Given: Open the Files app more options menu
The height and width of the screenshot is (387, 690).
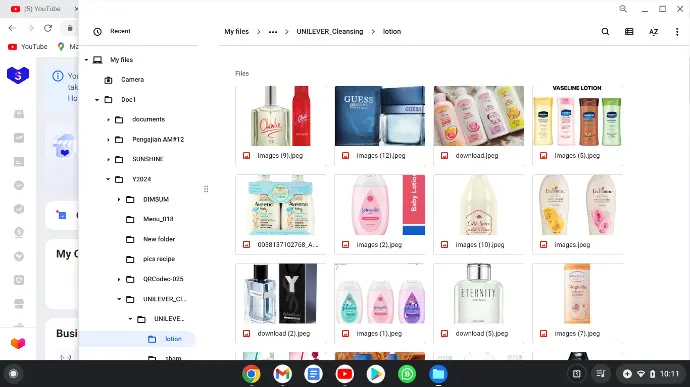Looking at the screenshot, I should click(677, 32).
